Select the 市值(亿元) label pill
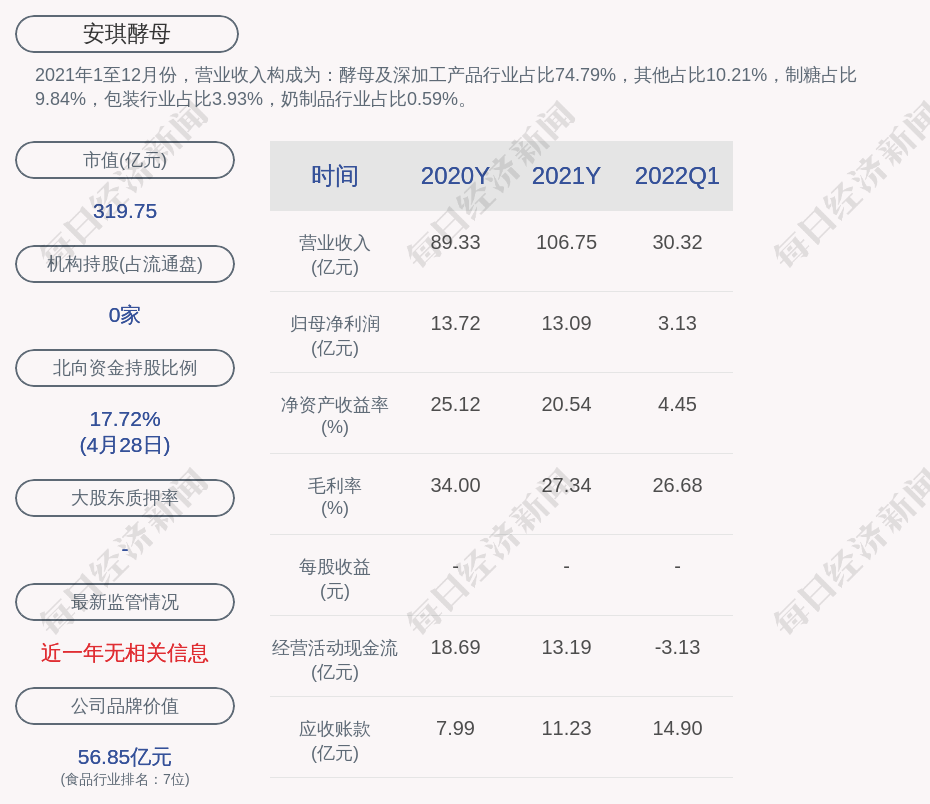Image resolution: width=930 pixels, height=804 pixels. pyautogui.click(x=125, y=160)
